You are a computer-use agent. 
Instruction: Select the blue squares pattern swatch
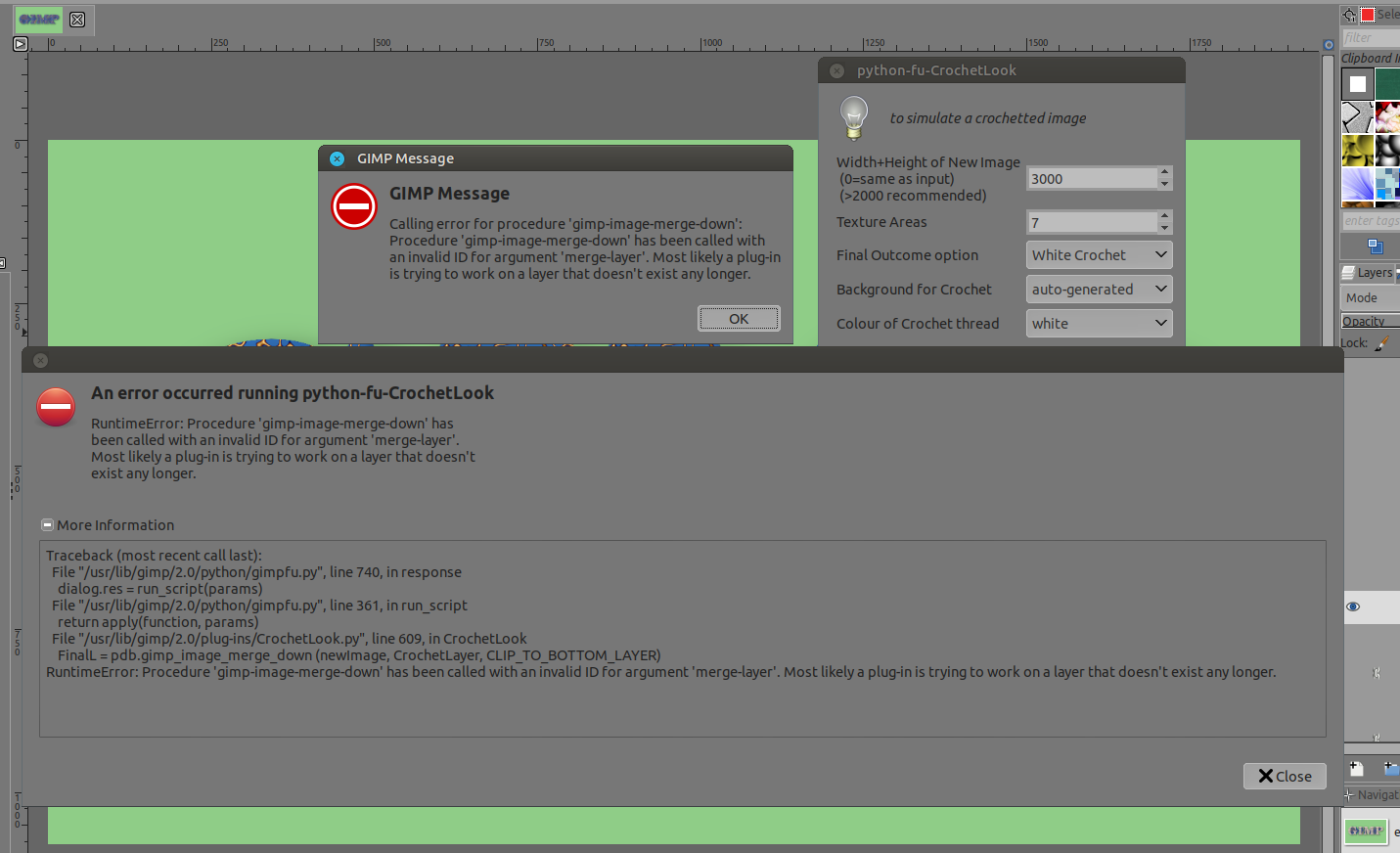click(x=1387, y=184)
